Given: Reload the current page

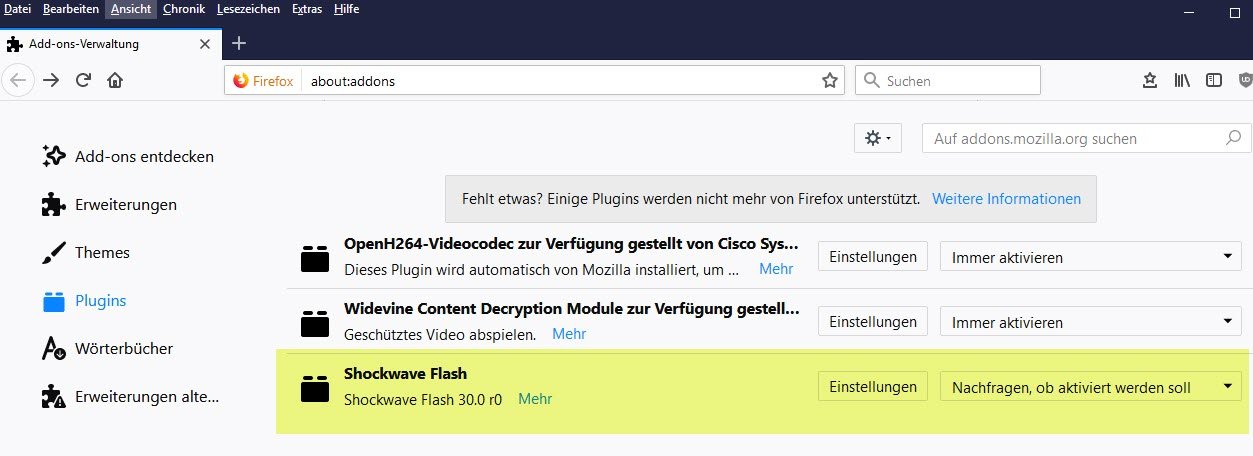Looking at the screenshot, I should click(x=84, y=81).
